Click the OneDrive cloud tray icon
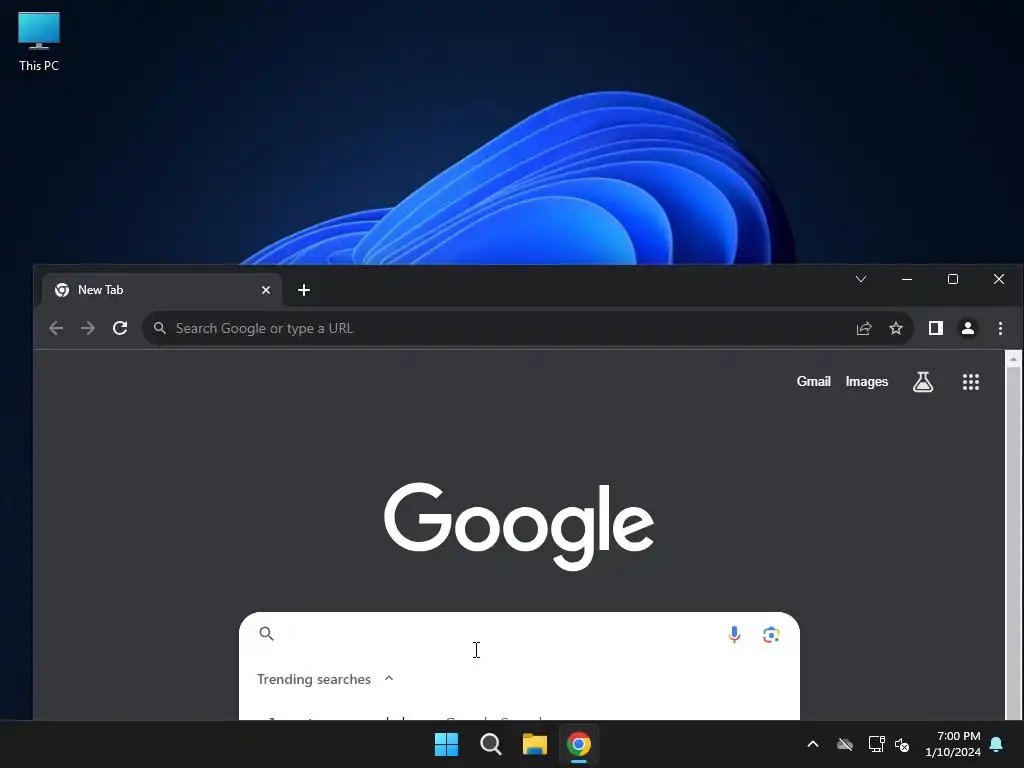 click(x=844, y=744)
